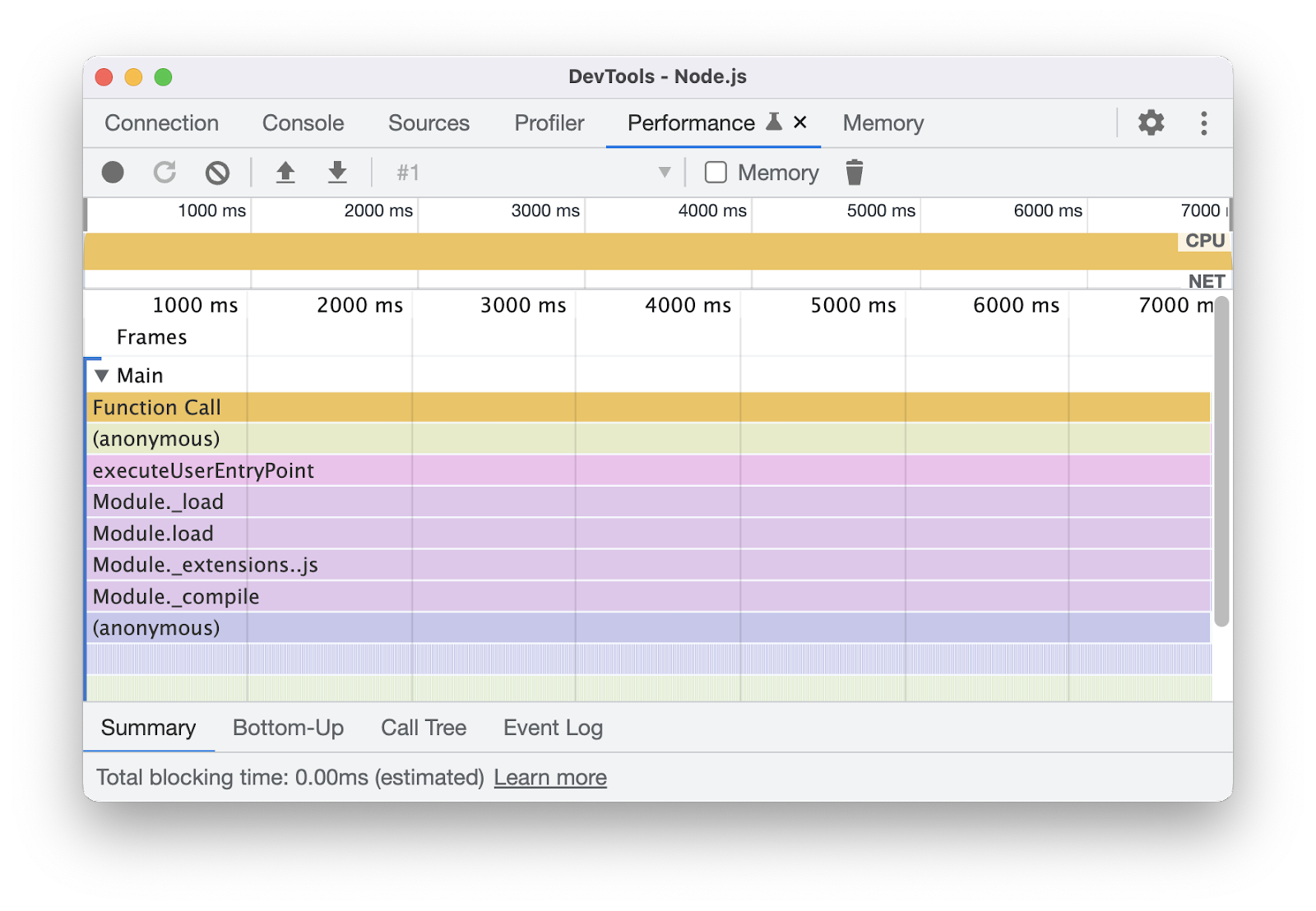Load a profile with the upload icon

point(285,173)
